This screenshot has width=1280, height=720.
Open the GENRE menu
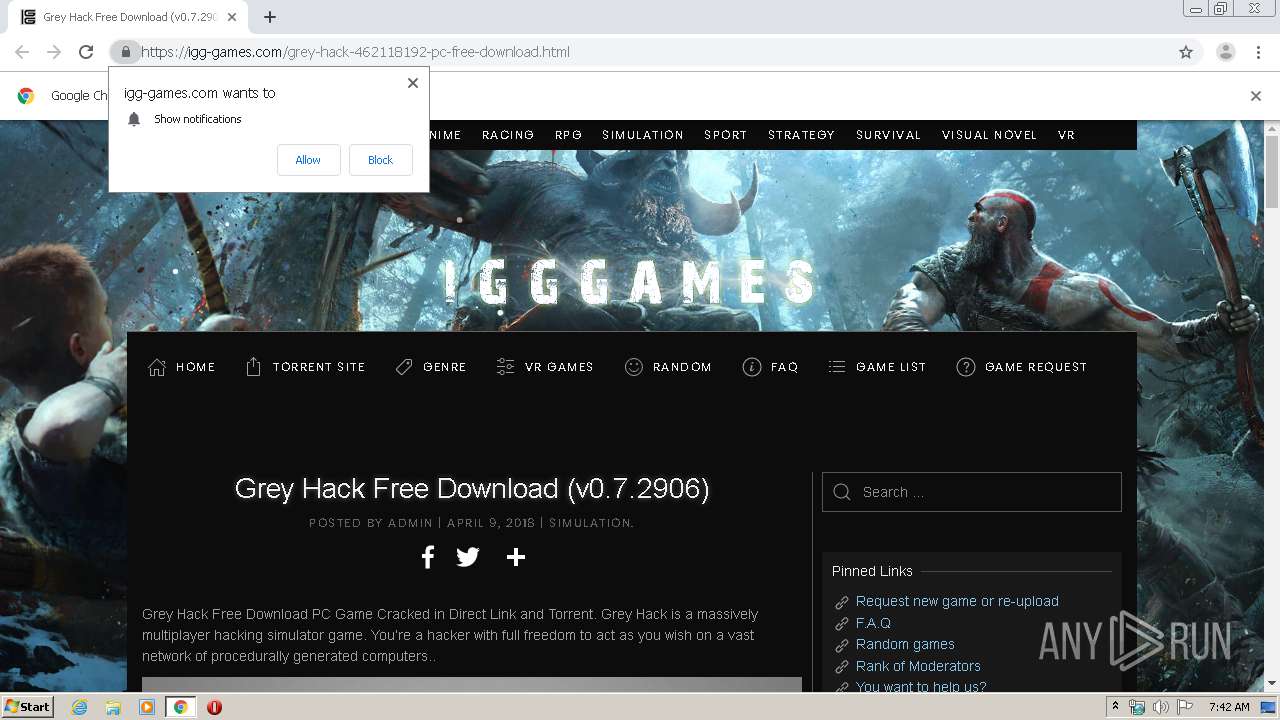(x=445, y=367)
